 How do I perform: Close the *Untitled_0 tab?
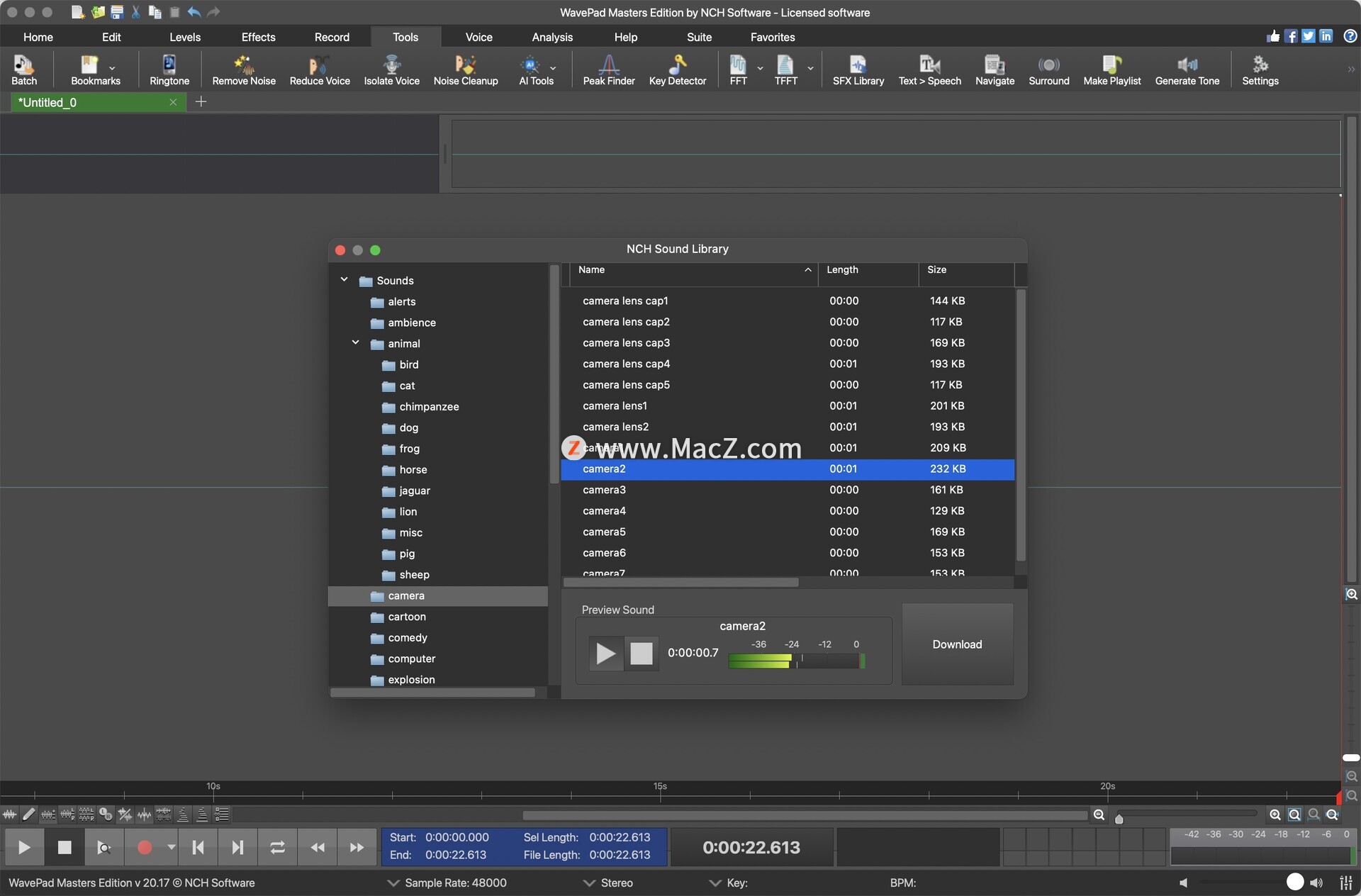173,102
